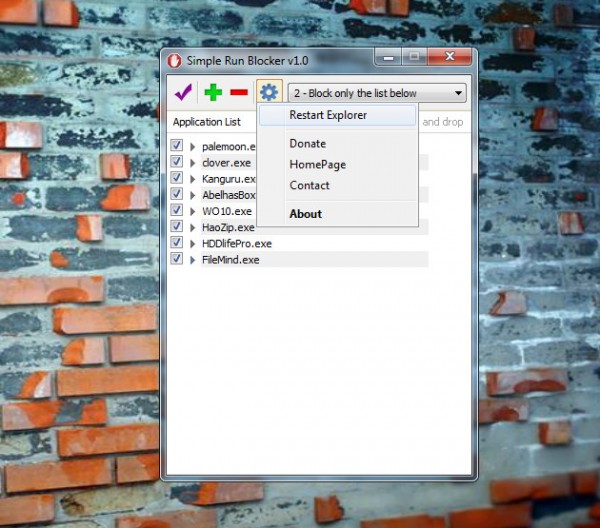Click the blue gear options icon
This screenshot has width=600, height=528.
coord(269,92)
